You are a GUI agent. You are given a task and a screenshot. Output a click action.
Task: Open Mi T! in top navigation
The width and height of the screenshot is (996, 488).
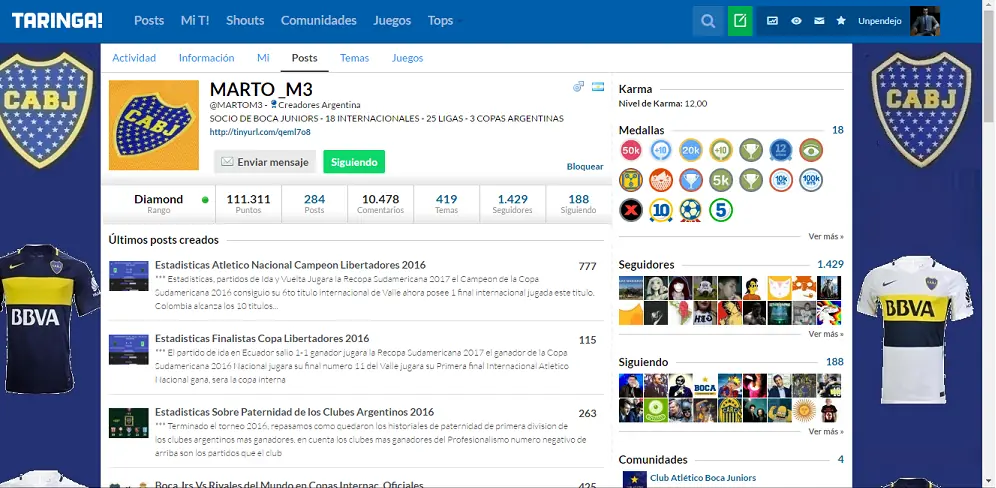[x=195, y=21]
